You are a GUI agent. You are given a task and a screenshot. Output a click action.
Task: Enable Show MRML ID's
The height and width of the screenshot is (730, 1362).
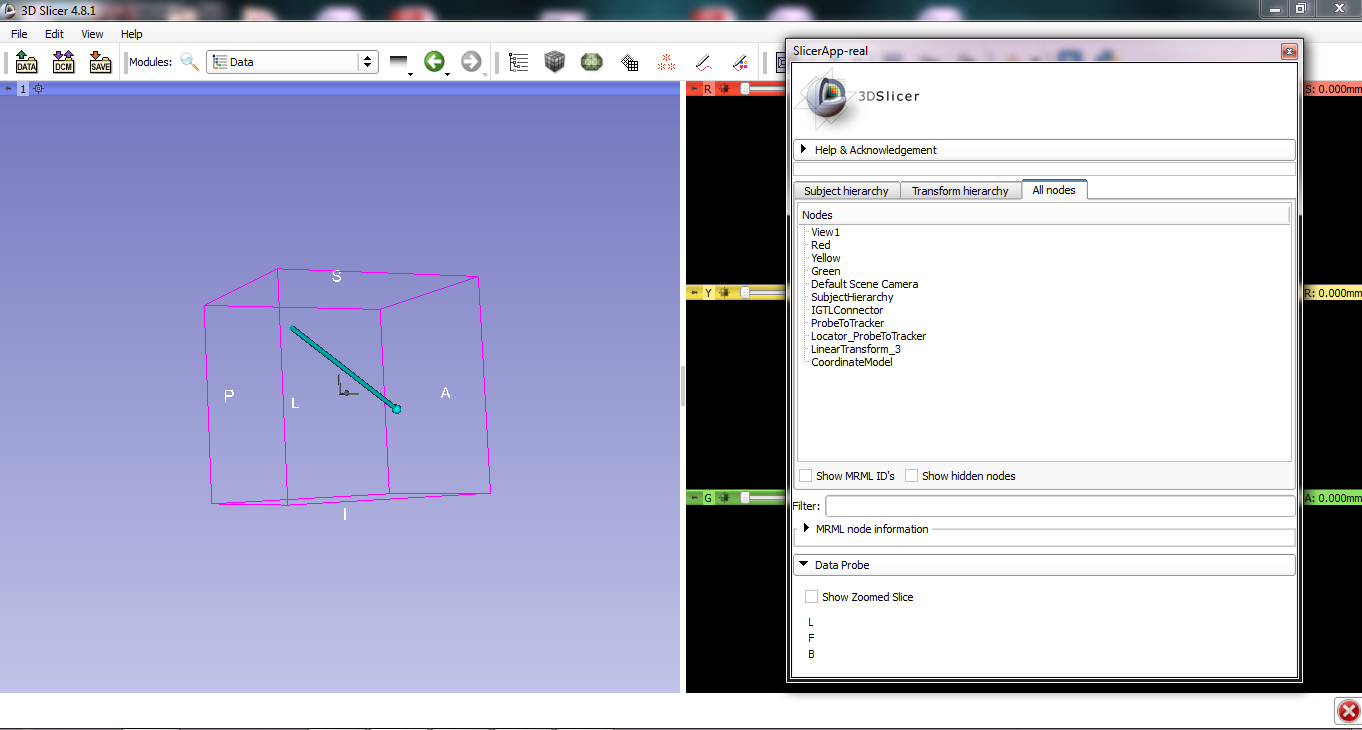point(806,475)
